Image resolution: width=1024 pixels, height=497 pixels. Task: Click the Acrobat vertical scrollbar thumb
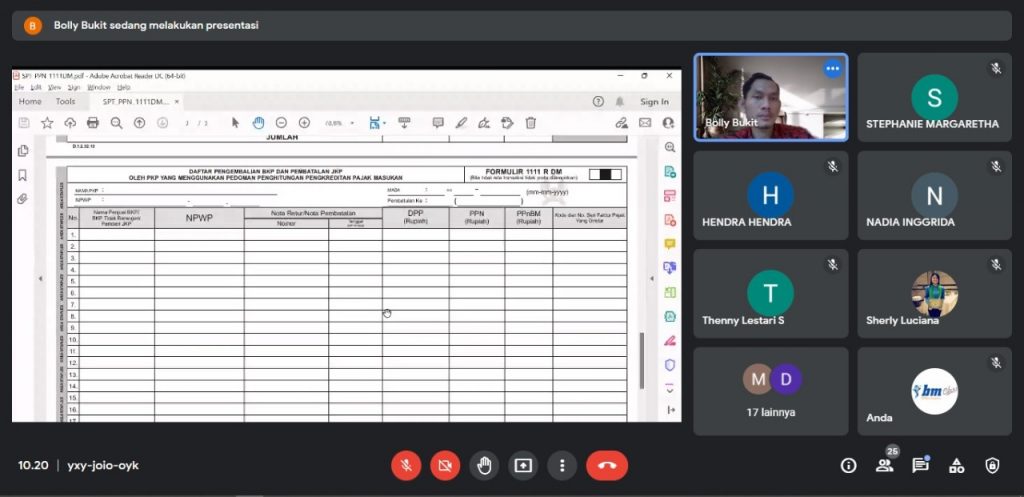(x=641, y=361)
